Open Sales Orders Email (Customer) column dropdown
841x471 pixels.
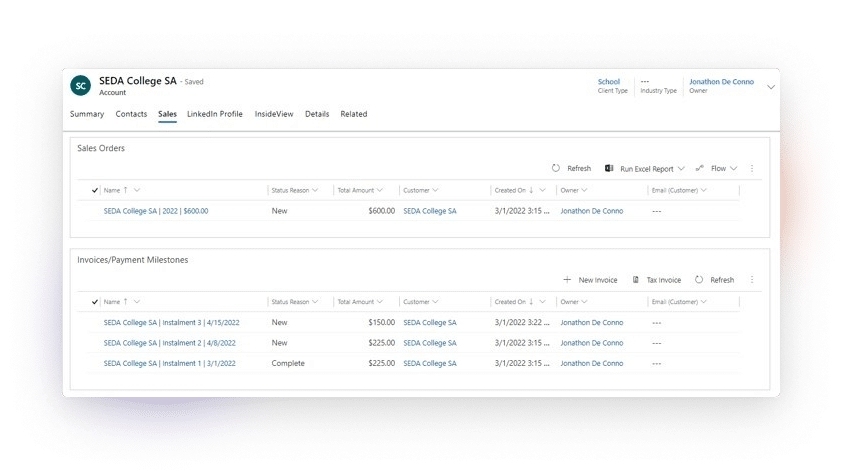704,190
